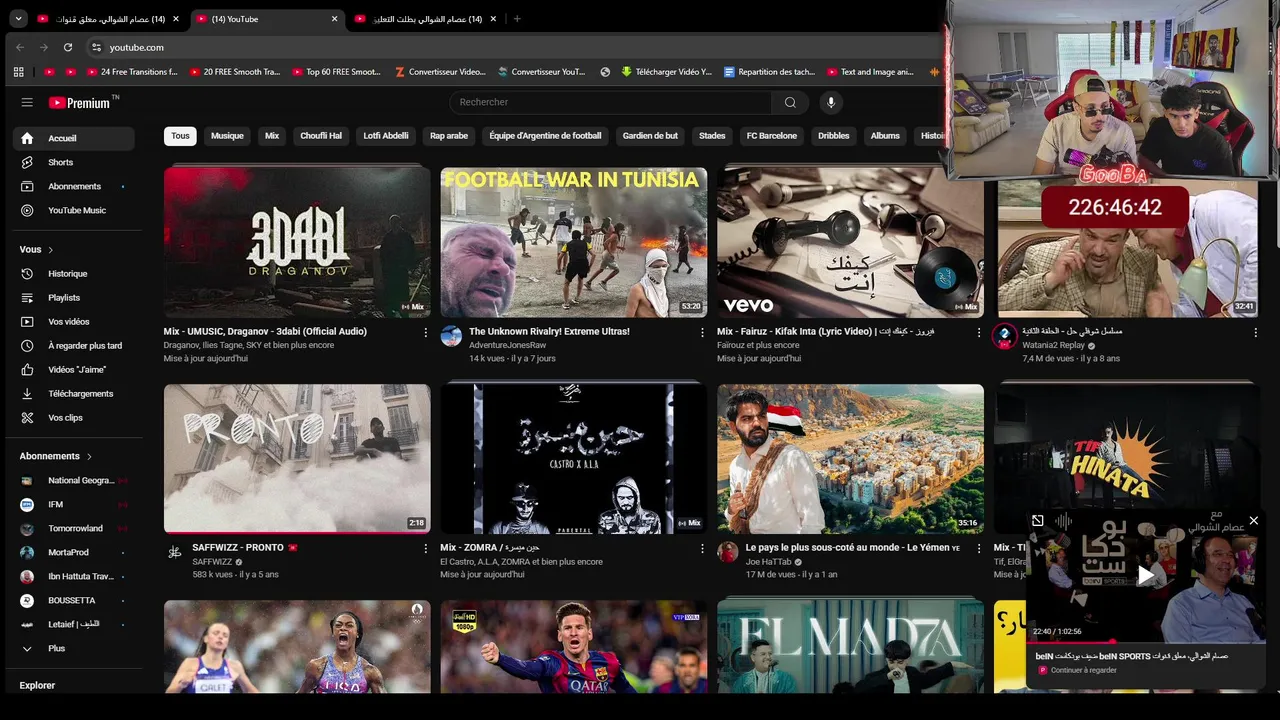Open the browser tab search dropdown
This screenshot has height=720, width=1280.
[18, 19]
